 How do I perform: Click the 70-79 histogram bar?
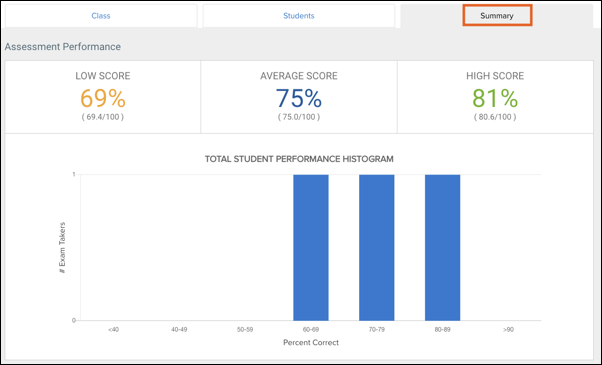coord(377,248)
